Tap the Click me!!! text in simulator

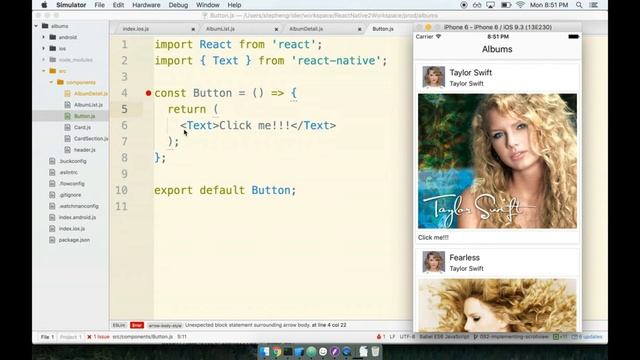(433, 238)
